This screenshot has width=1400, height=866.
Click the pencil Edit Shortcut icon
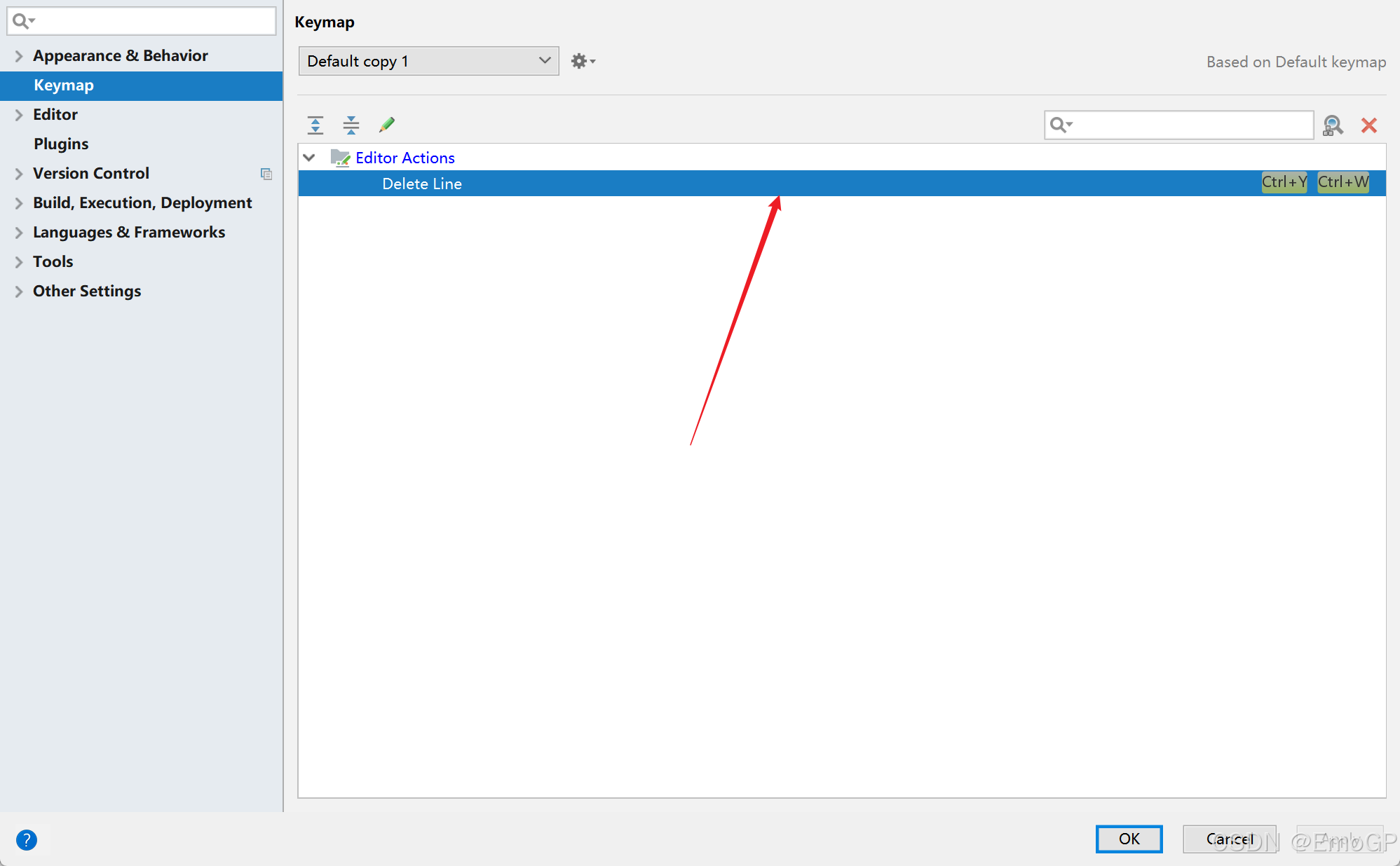click(x=387, y=125)
